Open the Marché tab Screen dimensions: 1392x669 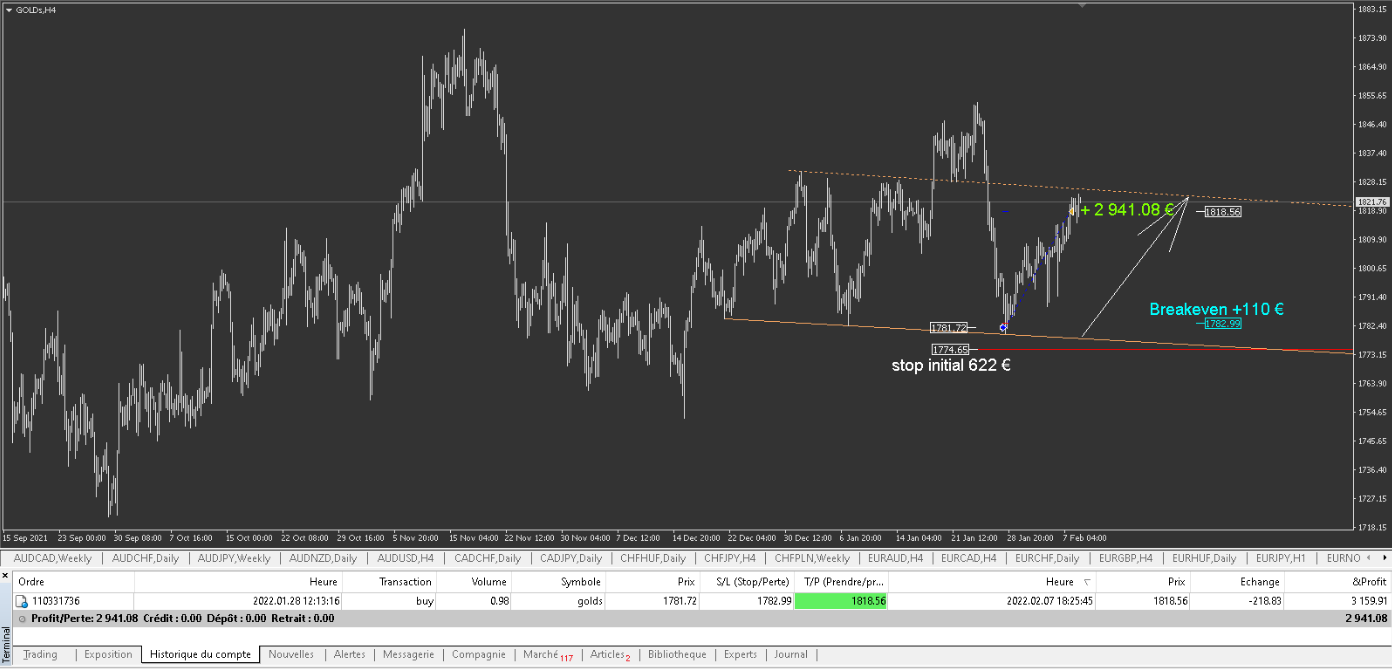point(546,654)
